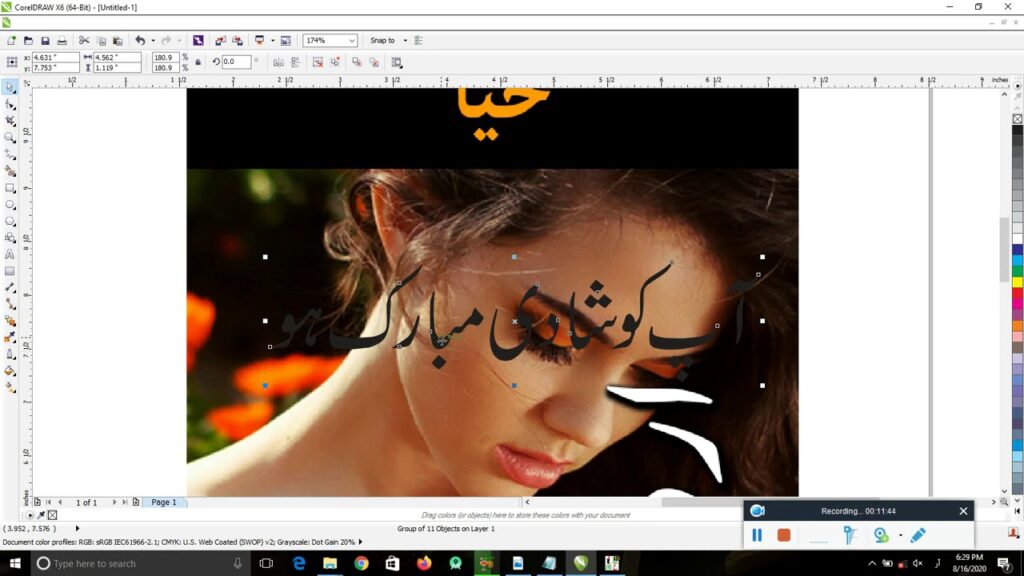Select the Pick tool
The width and height of the screenshot is (1024, 576).
click(10, 88)
